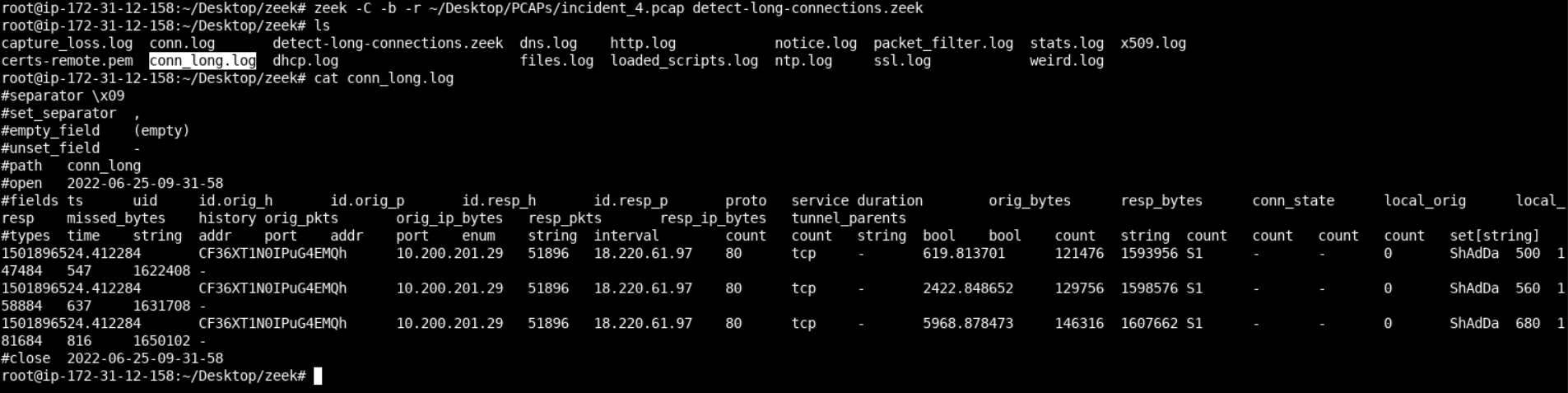Screen dimensions: 1568x393
Task: Click the packet_filter.log filename
Action: [x=943, y=43]
